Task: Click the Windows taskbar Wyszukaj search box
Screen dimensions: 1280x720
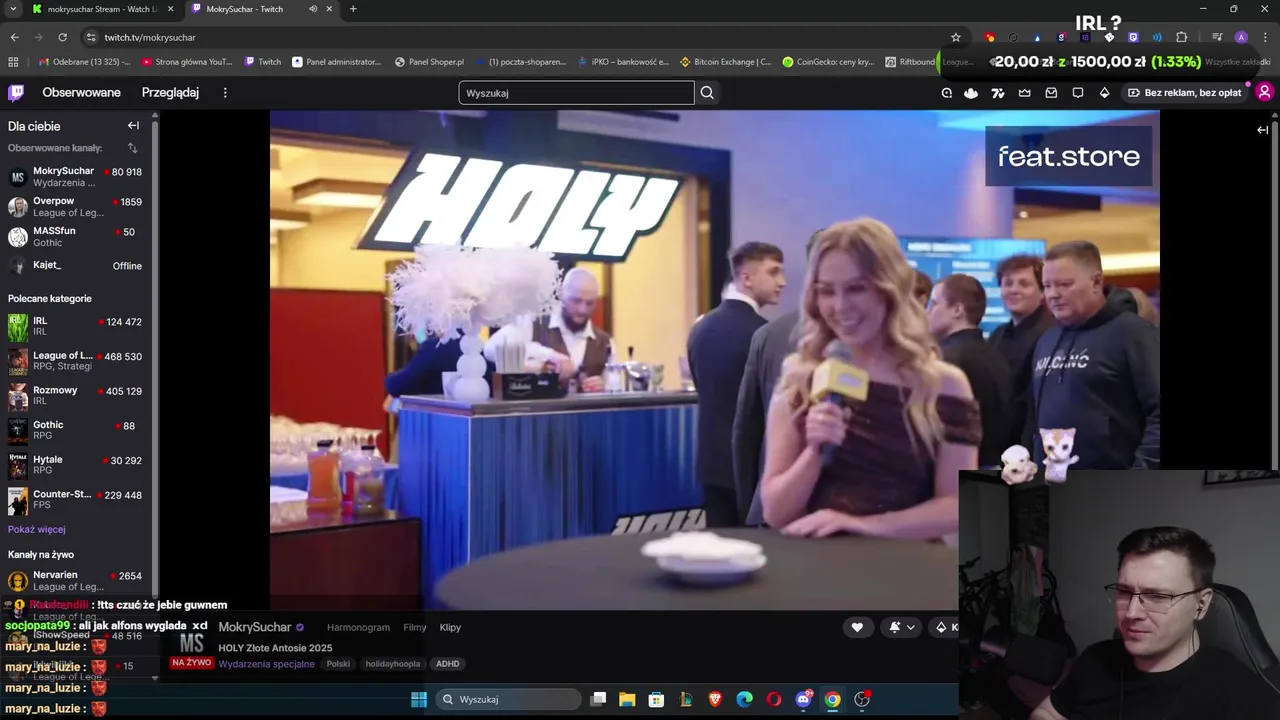Action: [x=510, y=699]
